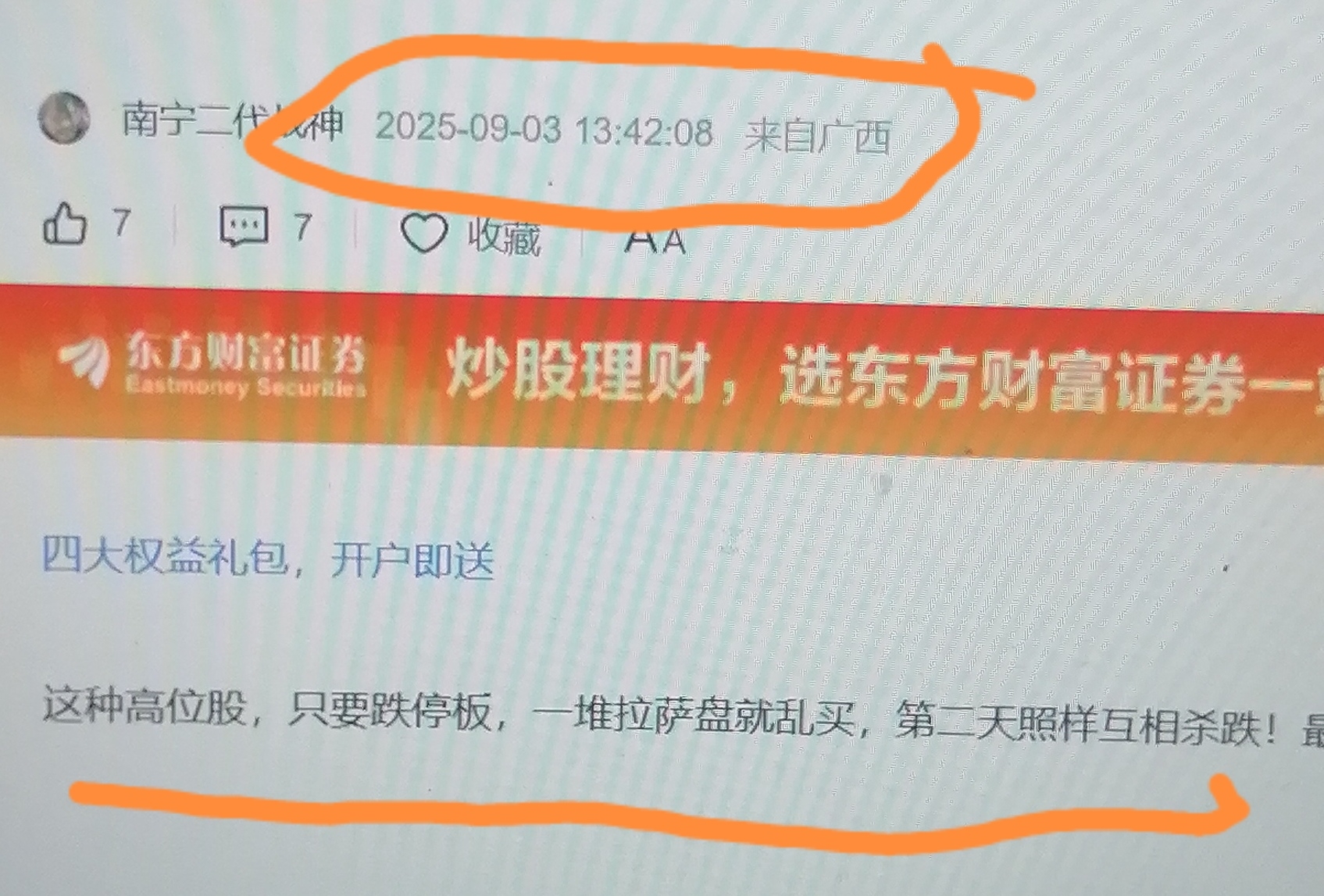Screen dimensions: 1324x896
Task: Click the AA font size icon
Action: 655,240
